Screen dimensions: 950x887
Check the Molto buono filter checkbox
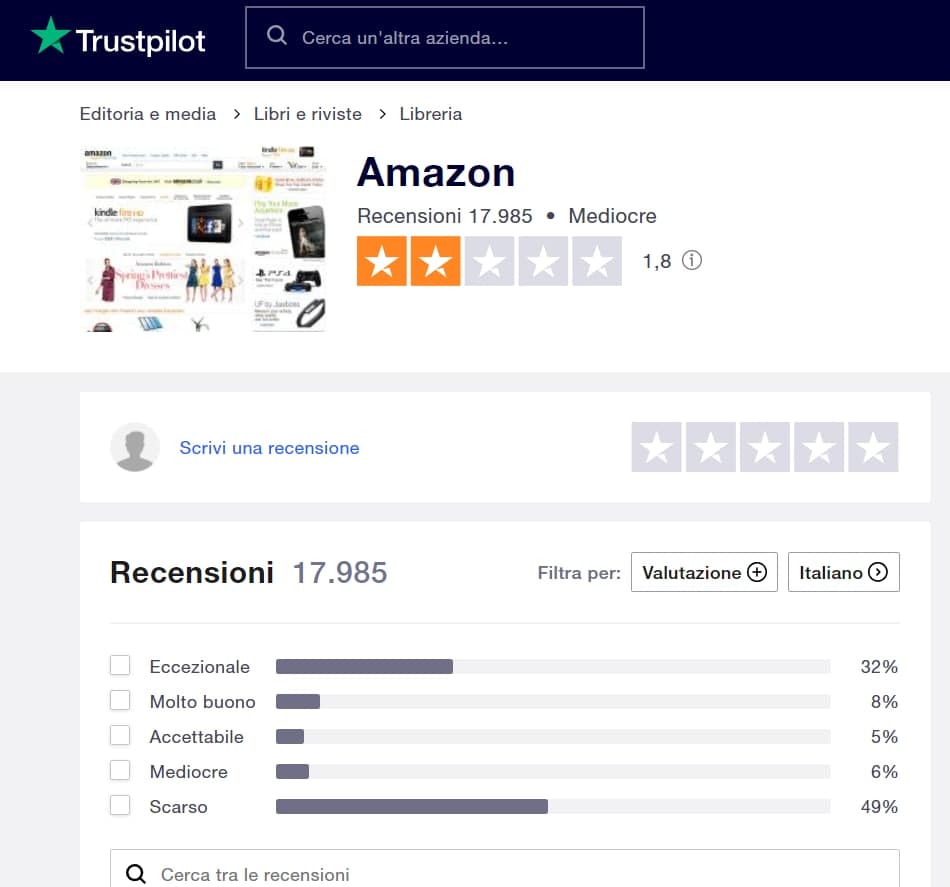point(120,701)
